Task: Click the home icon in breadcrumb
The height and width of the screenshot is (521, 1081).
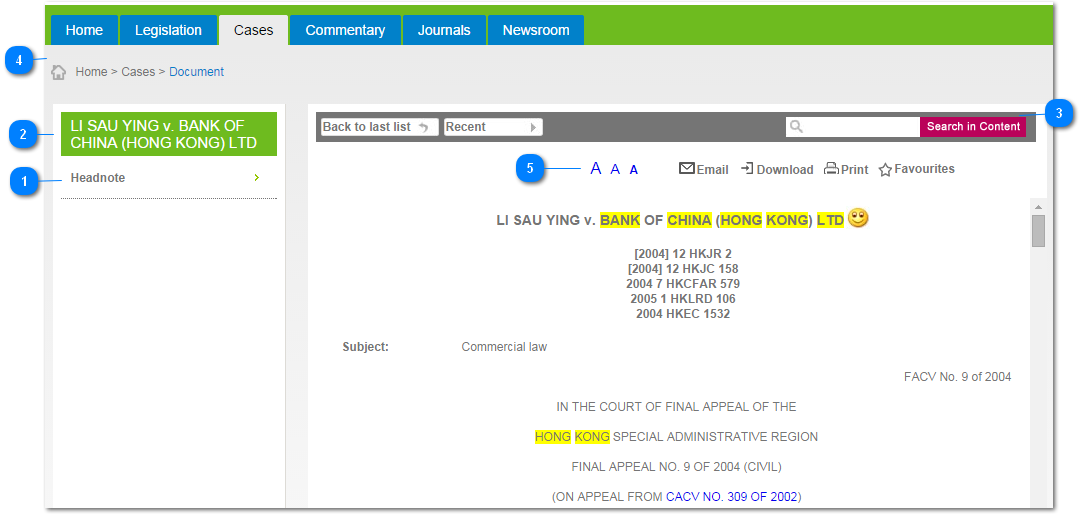Action: coord(59,72)
